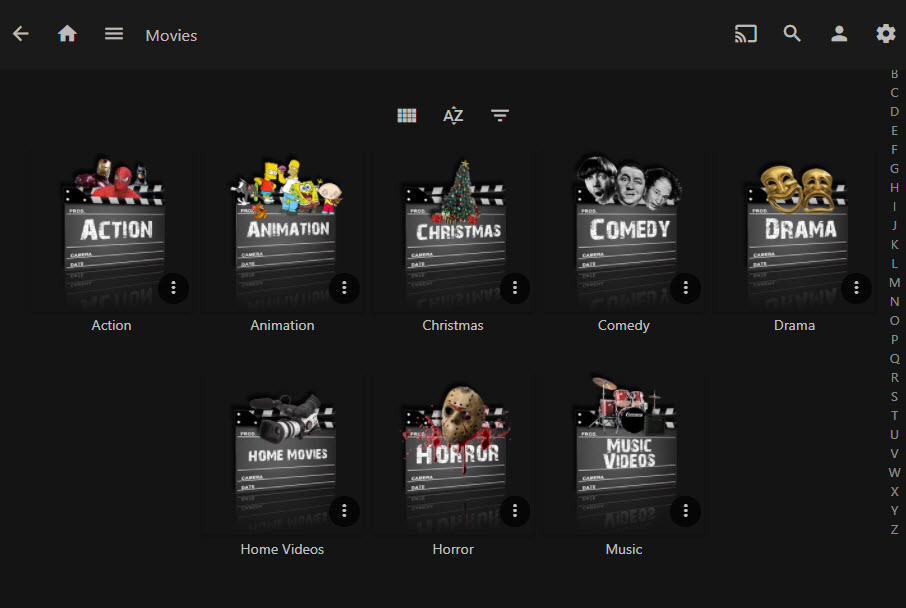Open the Home screen icon
Screen dimensions: 906x608
pyautogui.click(x=67, y=34)
